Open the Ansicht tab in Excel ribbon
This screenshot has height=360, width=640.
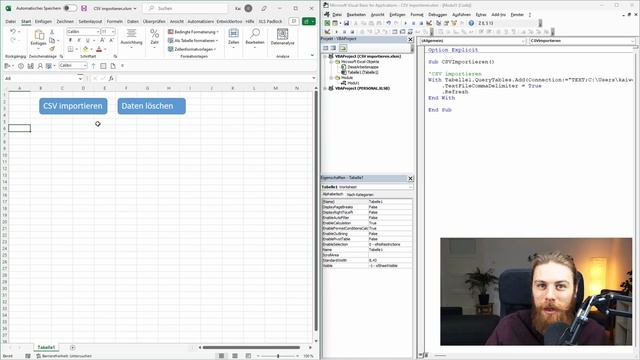pos(177,21)
